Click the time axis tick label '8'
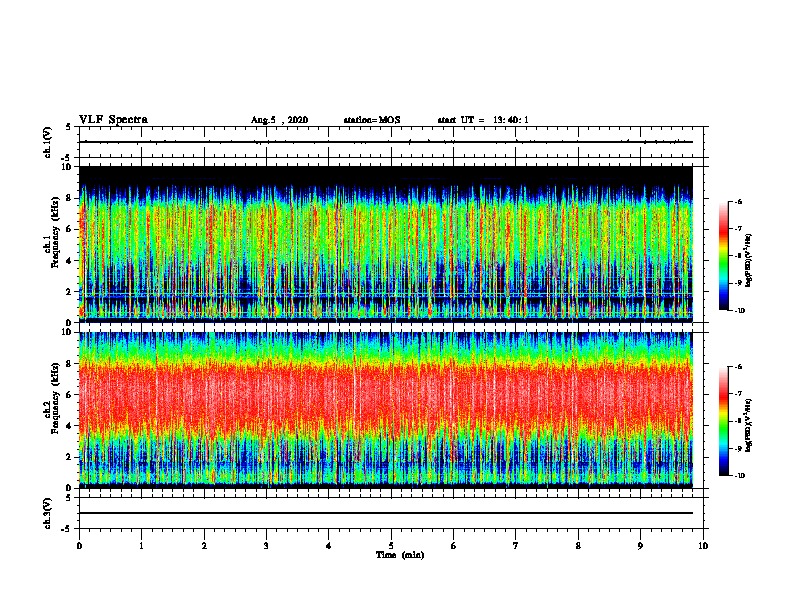 [x=578, y=546]
